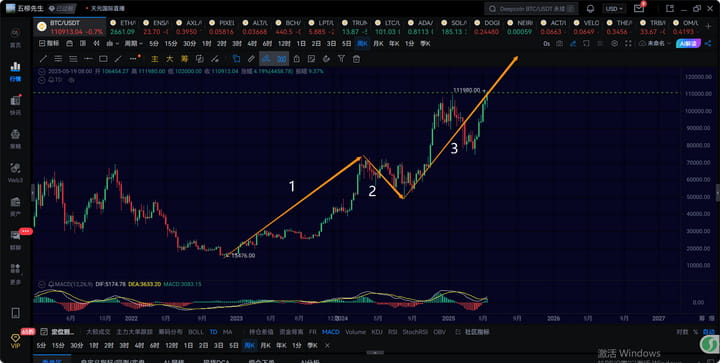This screenshot has width=720, height=363.
Task: Click the plus button to add a ticker
Action: click(x=708, y=27)
